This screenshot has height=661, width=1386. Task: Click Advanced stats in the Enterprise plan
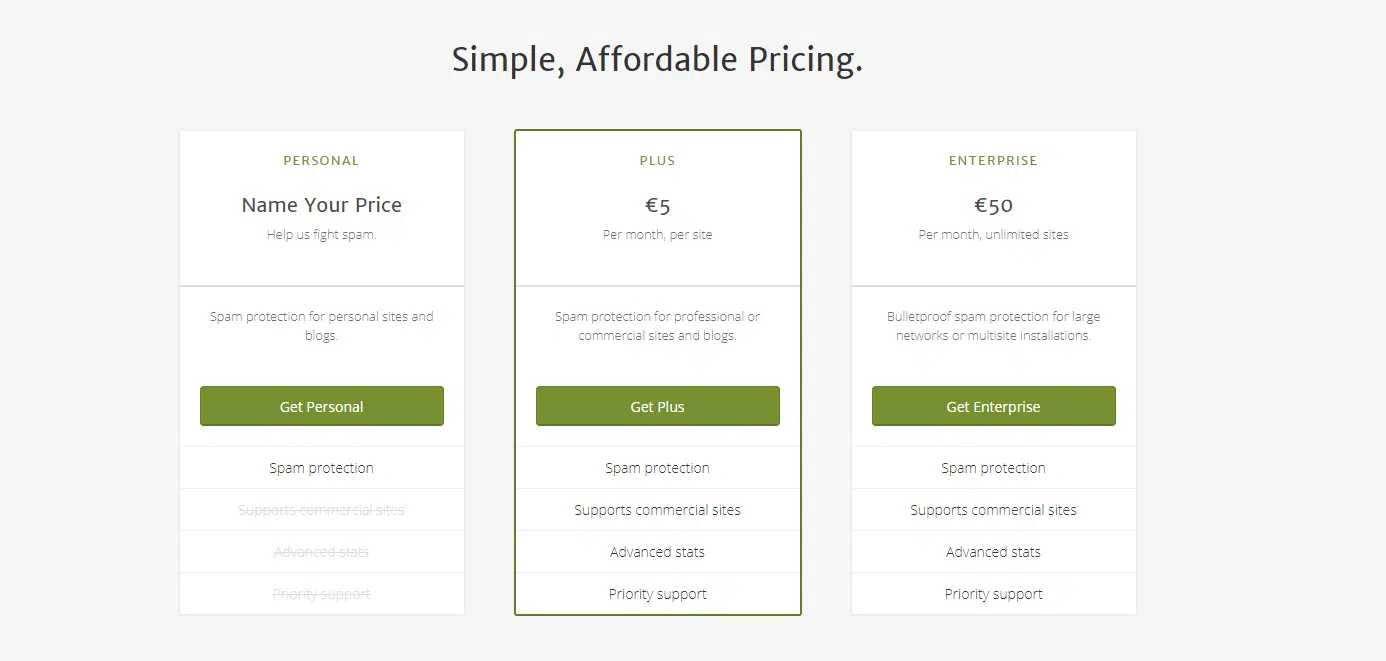tap(993, 552)
